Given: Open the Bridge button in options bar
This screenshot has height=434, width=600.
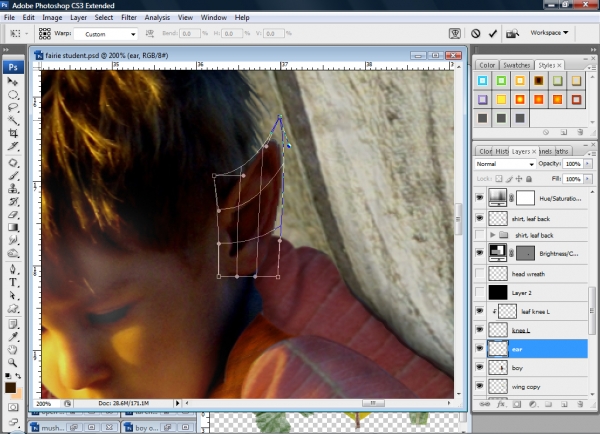Looking at the screenshot, I should pos(512,34).
